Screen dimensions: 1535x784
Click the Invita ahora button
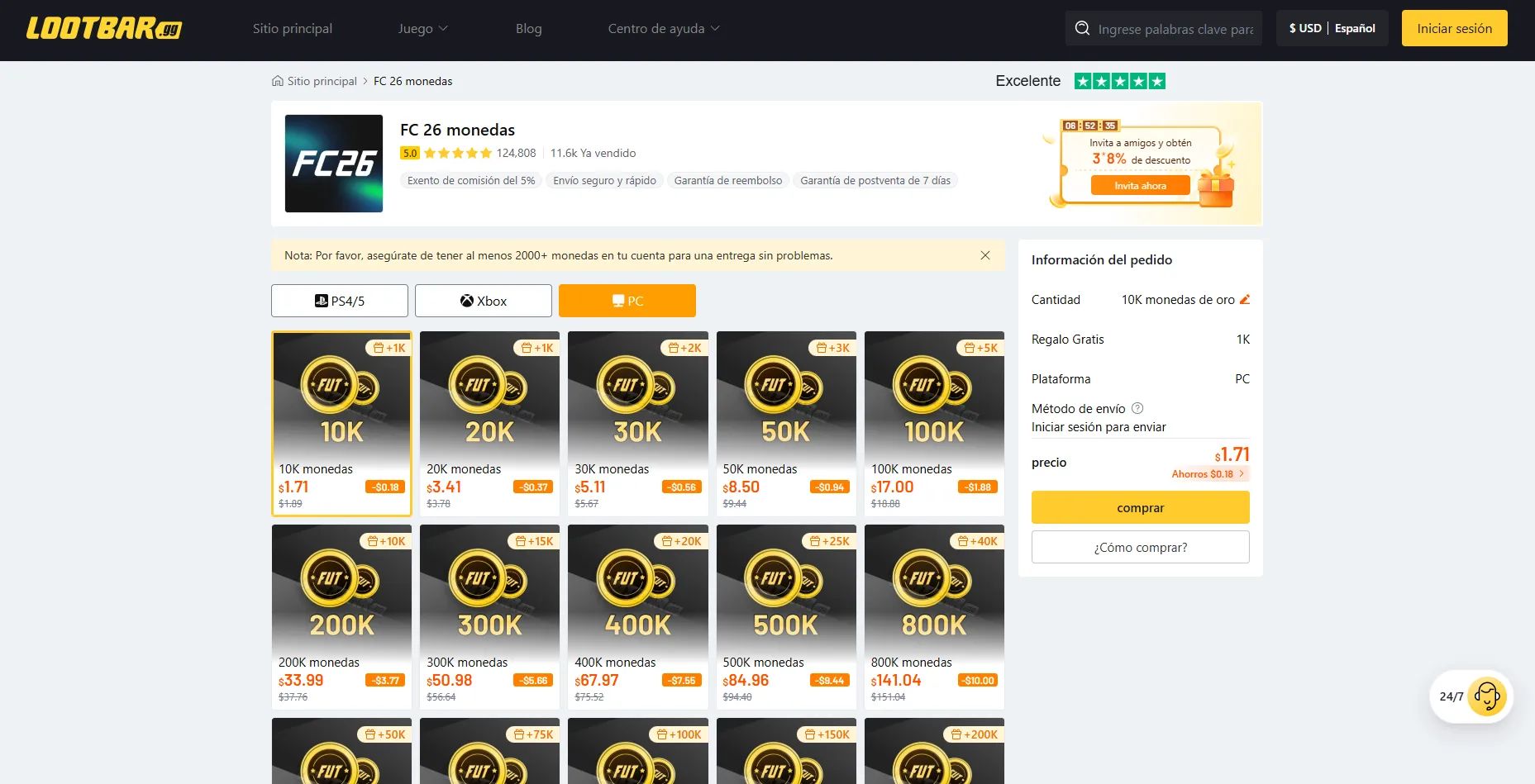pos(1141,186)
